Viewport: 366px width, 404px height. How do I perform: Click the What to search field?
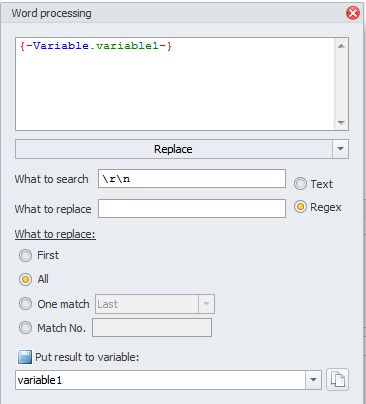[x=192, y=179]
